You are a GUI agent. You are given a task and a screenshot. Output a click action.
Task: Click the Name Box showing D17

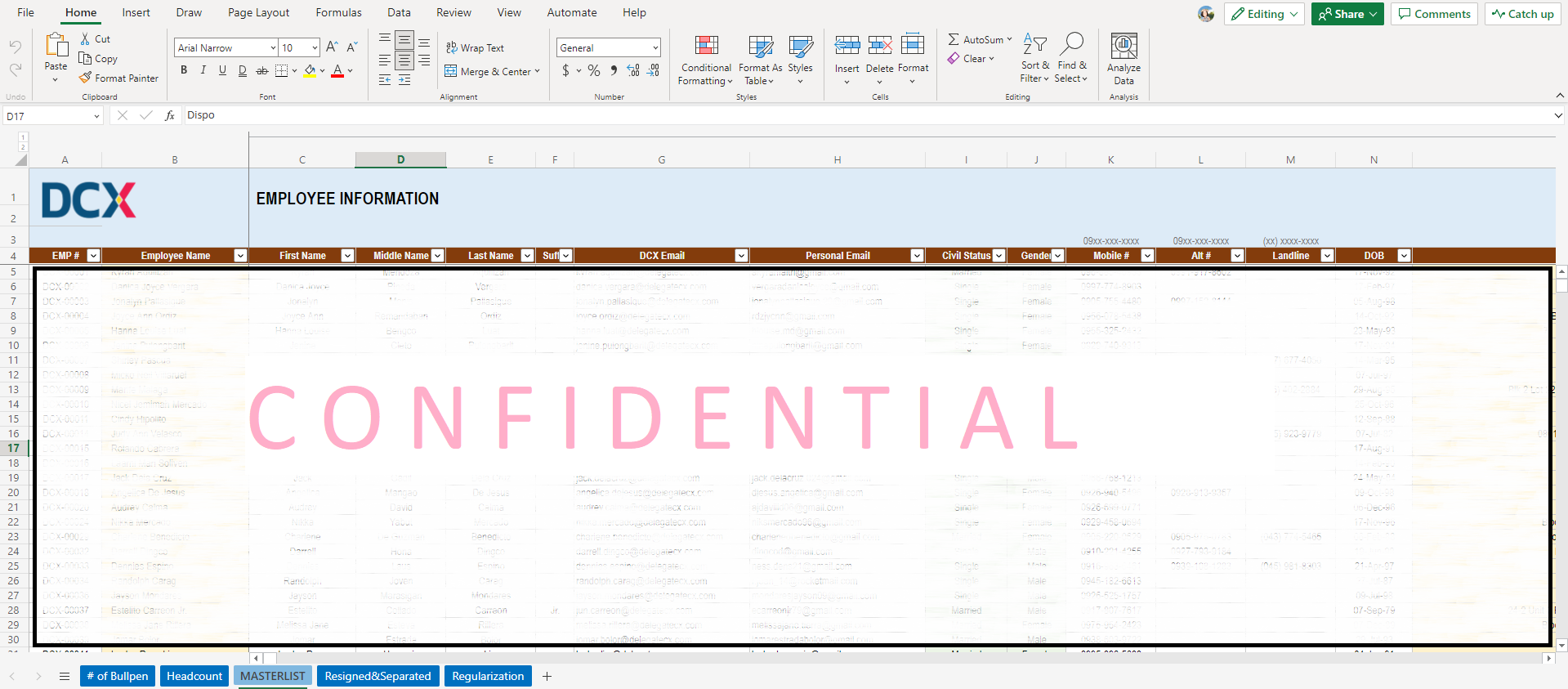click(x=52, y=116)
